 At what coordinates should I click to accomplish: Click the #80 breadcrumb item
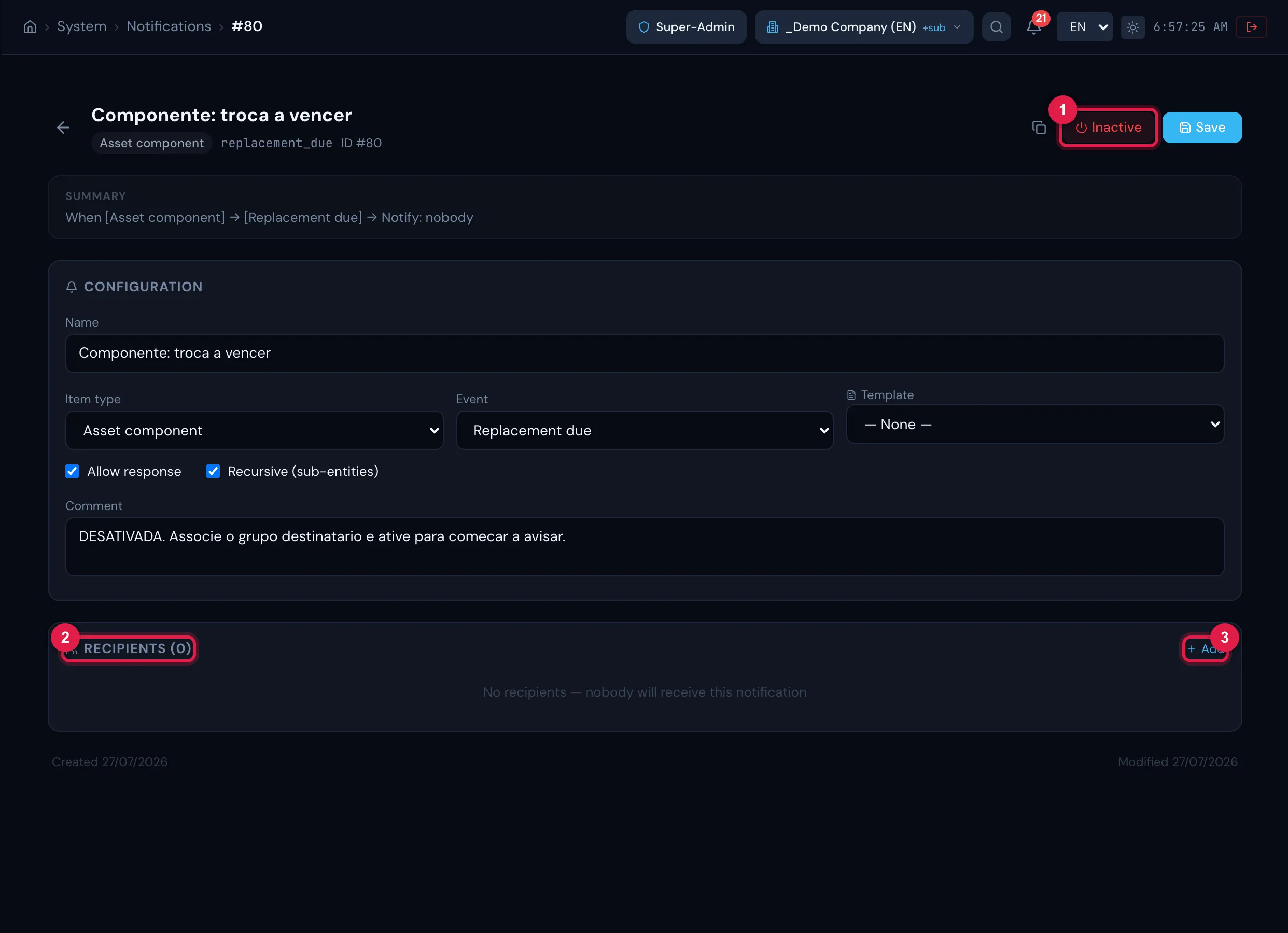[247, 26]
